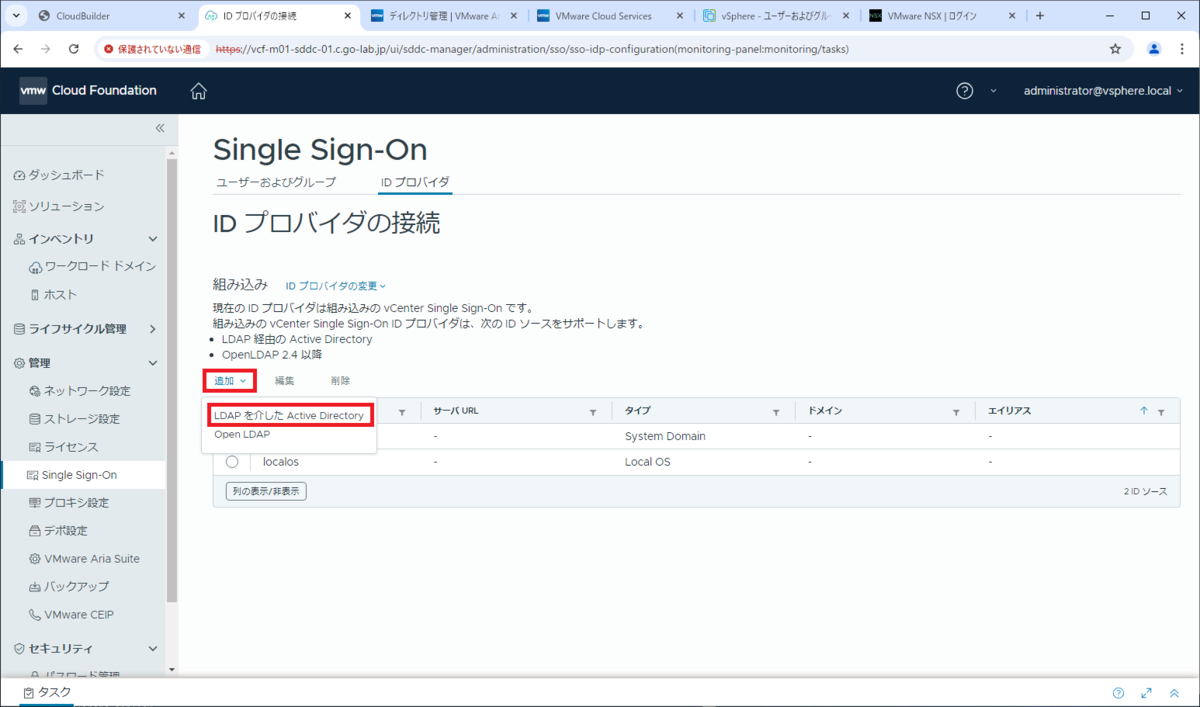Viewport: 1200px width, 707px height.
Task: Open ネットワーク設定 in the sidebar
Action: (x=80, y=391)
